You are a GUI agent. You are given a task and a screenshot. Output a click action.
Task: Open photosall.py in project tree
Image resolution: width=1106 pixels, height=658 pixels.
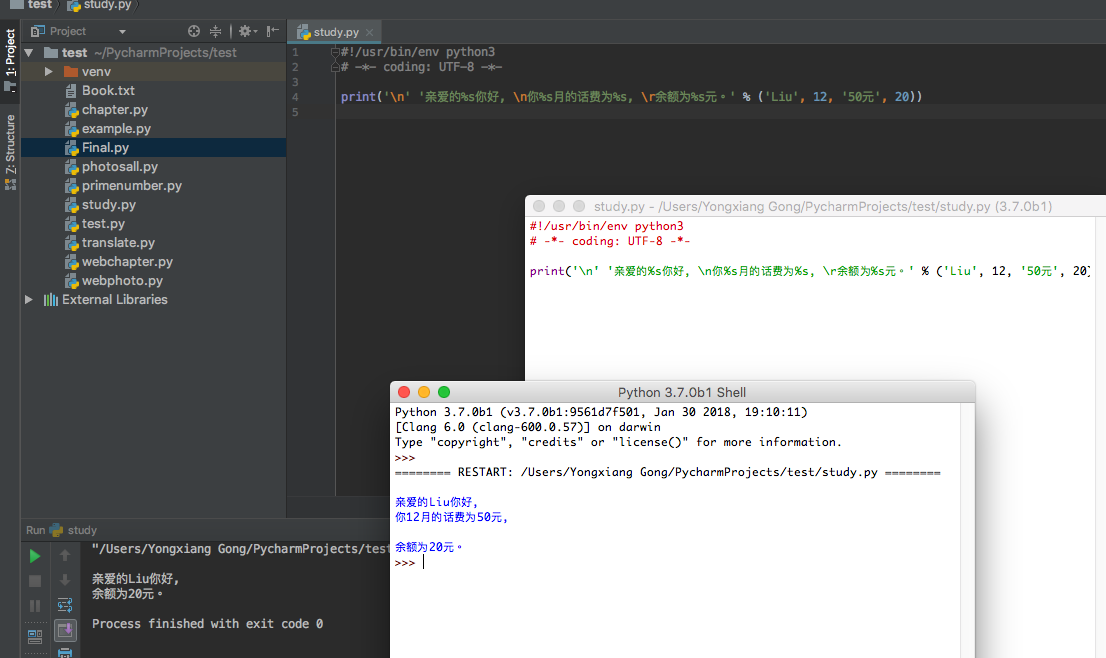pos(119,166)
